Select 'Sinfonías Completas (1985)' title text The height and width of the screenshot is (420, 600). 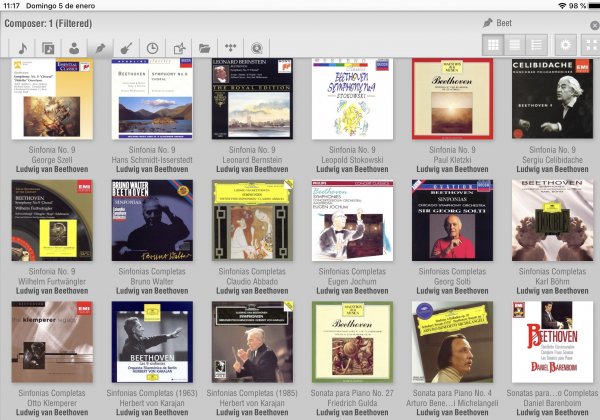click(x=252, y=393)
